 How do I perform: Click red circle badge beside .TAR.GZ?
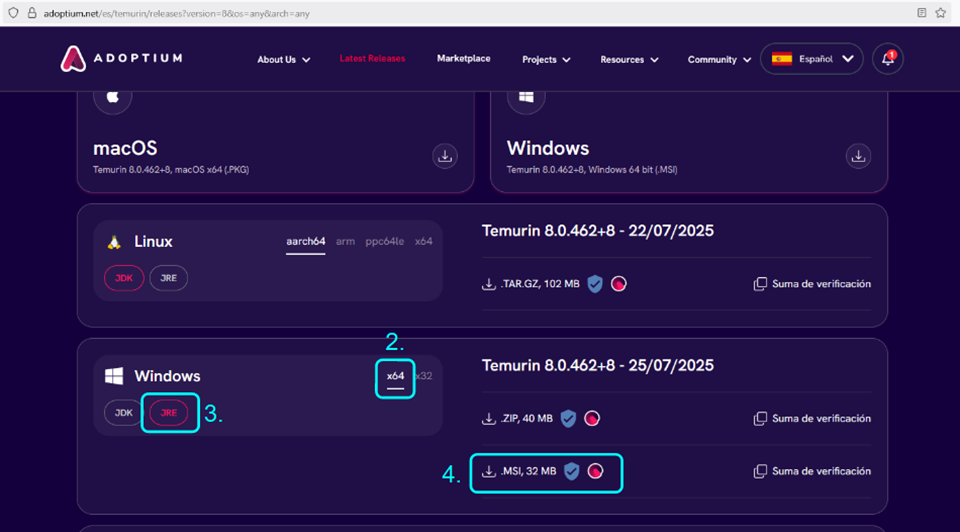(x=618, y=284)
